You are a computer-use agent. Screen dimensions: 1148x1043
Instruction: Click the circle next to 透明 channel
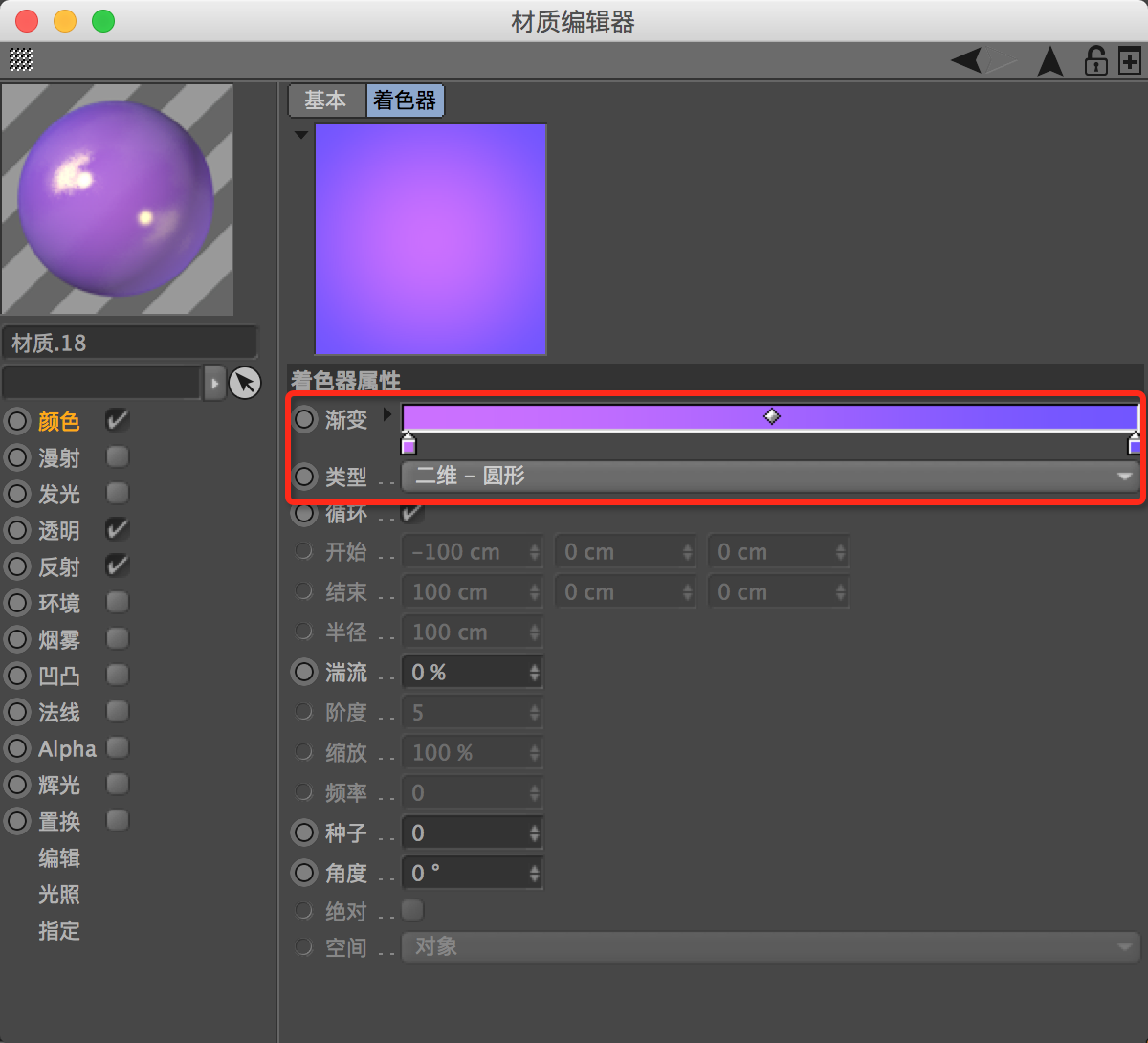coord(17,530)
